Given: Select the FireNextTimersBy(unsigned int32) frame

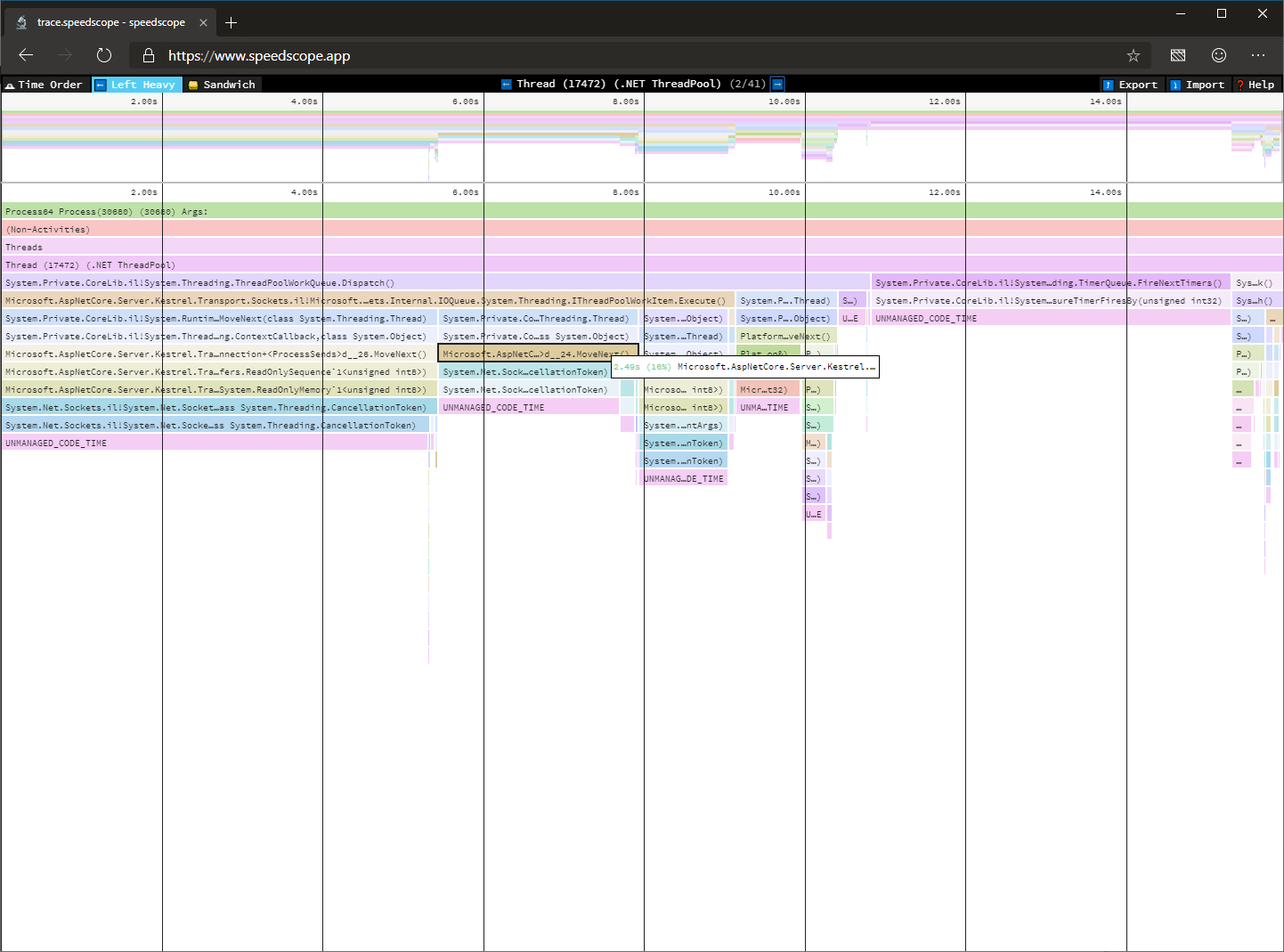Looking at the screenshot, I should coord(1051,300).
